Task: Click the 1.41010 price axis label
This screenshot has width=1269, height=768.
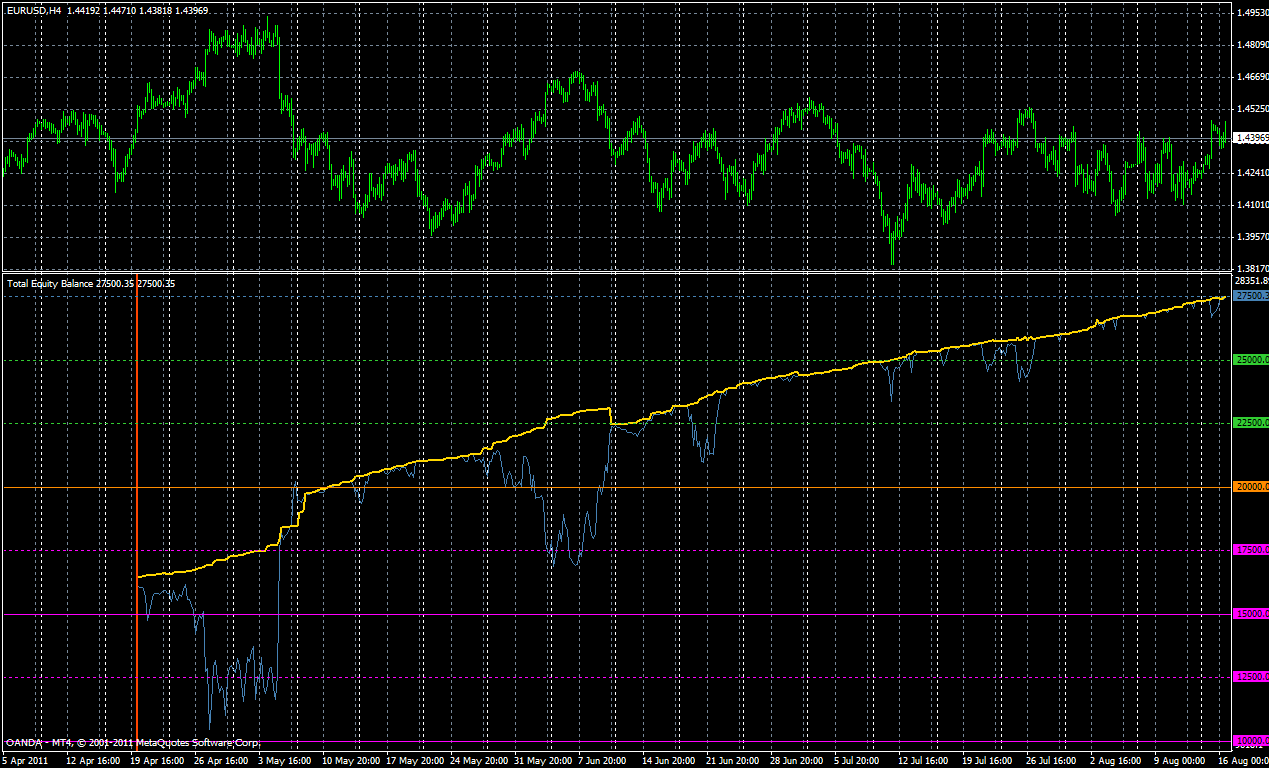Action: [x=1253, y=205]
